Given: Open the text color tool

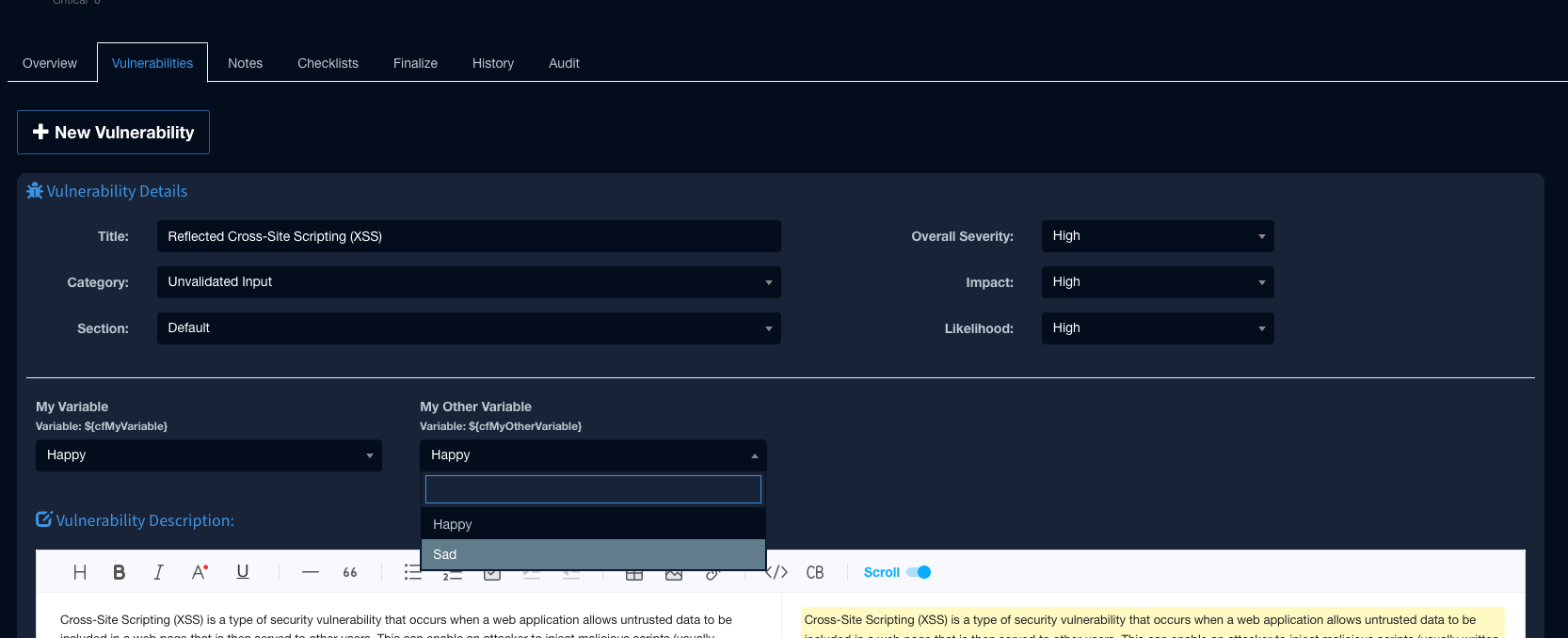Looking at the screenshot, I should coord(200,572).
